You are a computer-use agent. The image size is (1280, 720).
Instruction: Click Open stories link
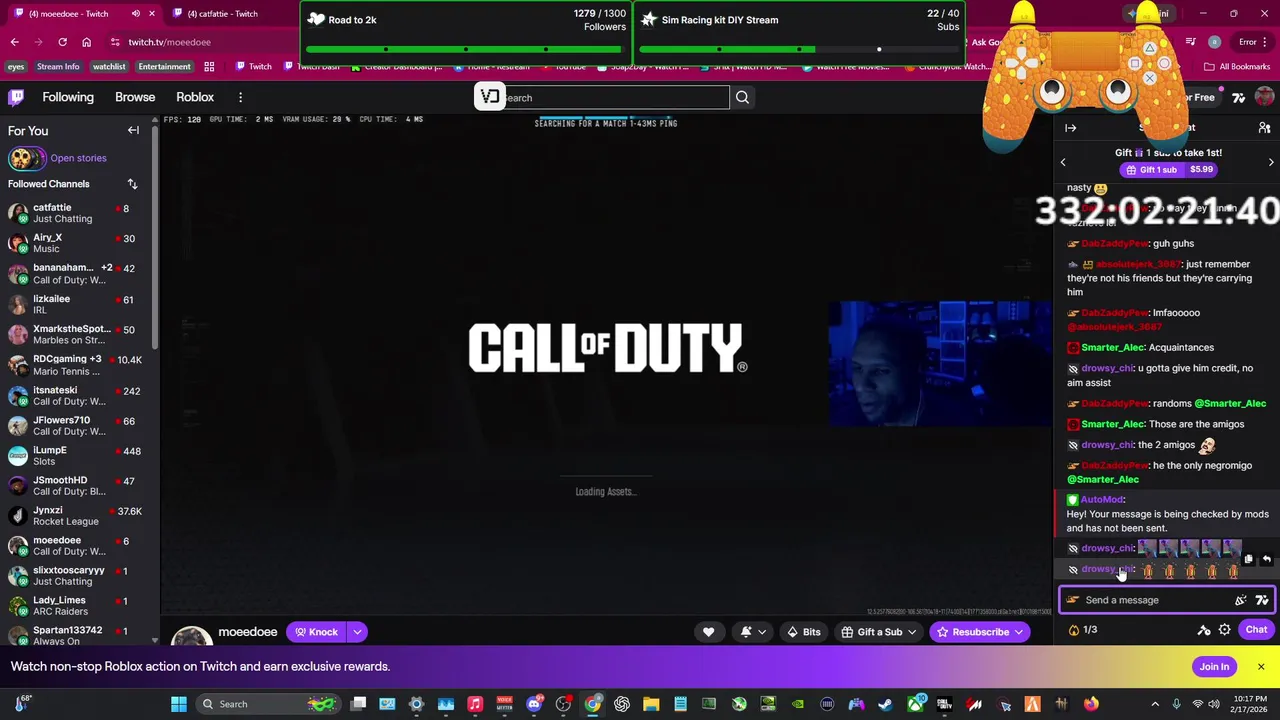coord(78,158)
